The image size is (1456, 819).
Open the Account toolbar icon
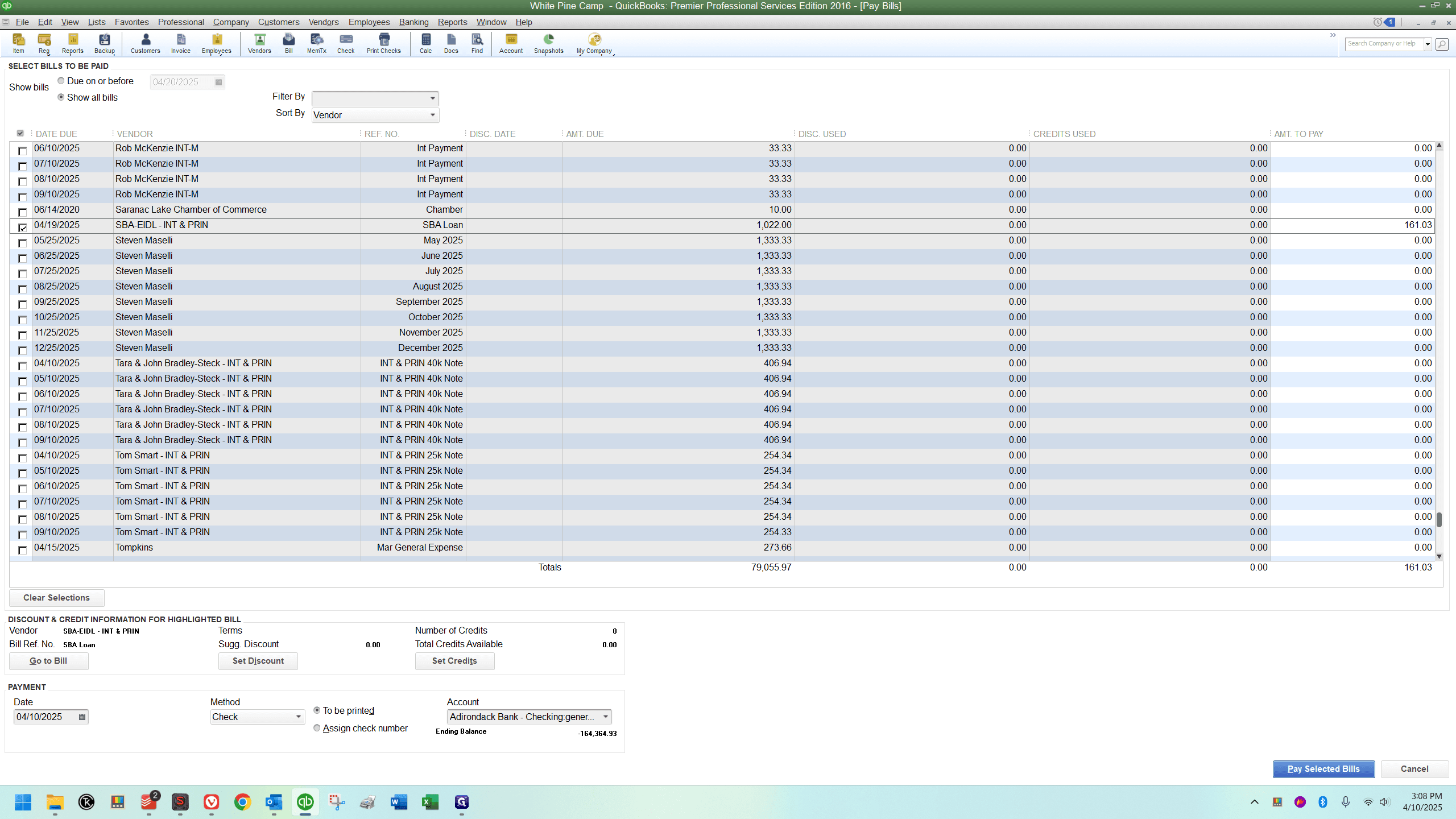tap(511, 43)
